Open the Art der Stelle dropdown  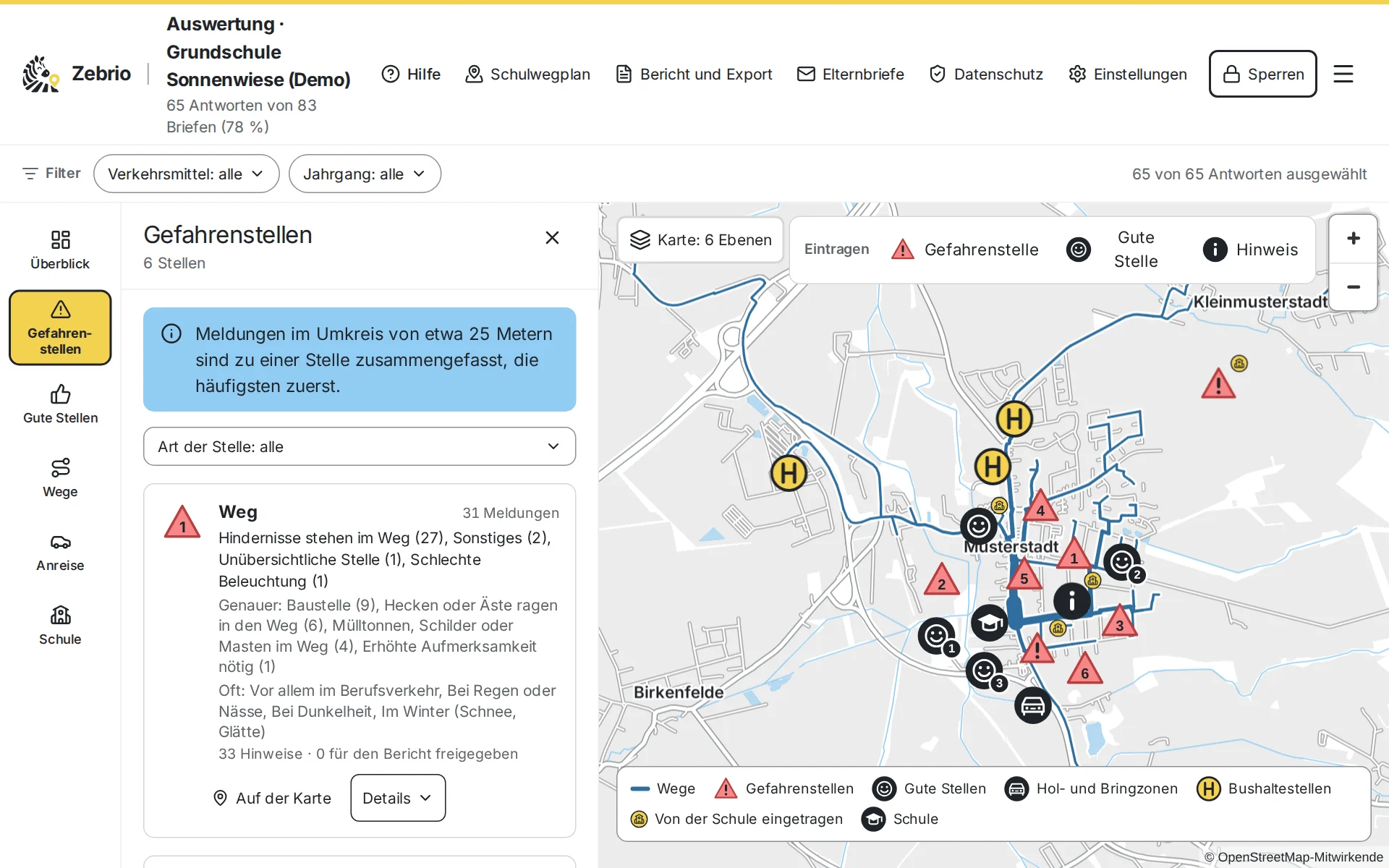tap(360, 446)
